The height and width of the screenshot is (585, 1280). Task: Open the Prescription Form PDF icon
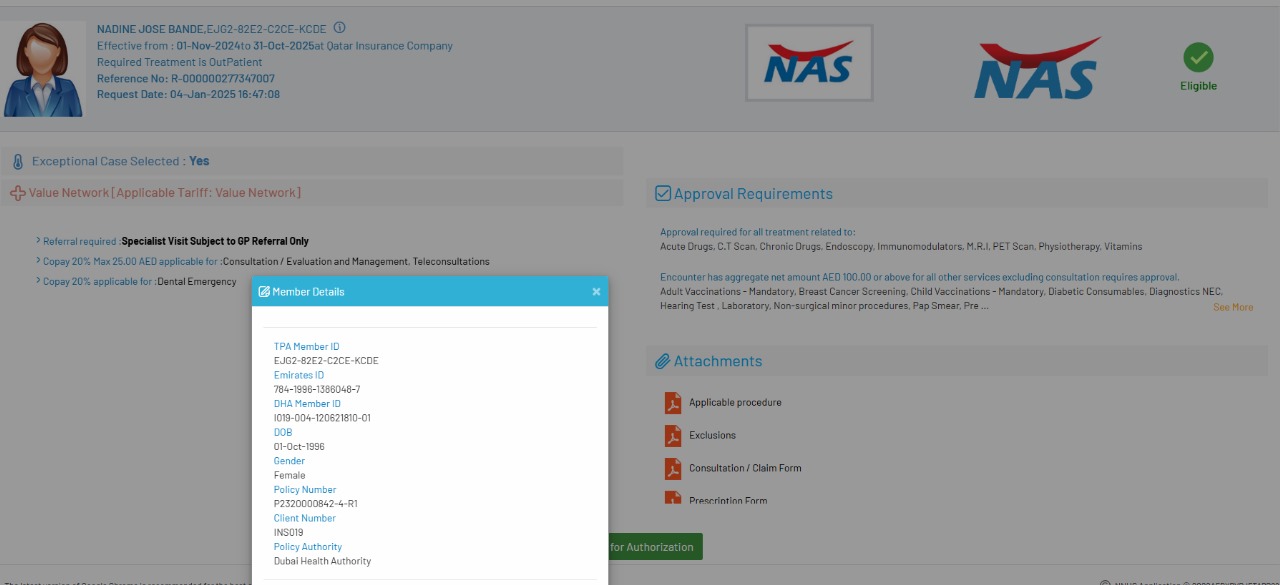click(673, 498)
